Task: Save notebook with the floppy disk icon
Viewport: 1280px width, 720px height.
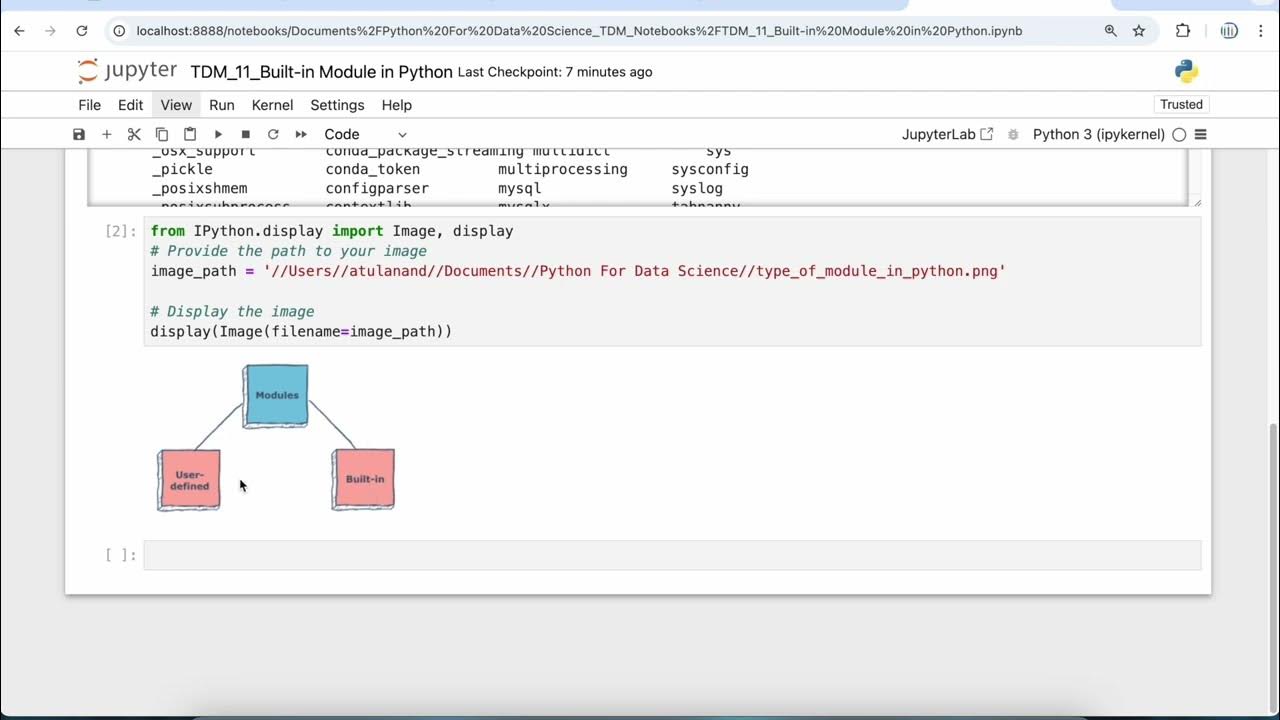Action: 79,134
